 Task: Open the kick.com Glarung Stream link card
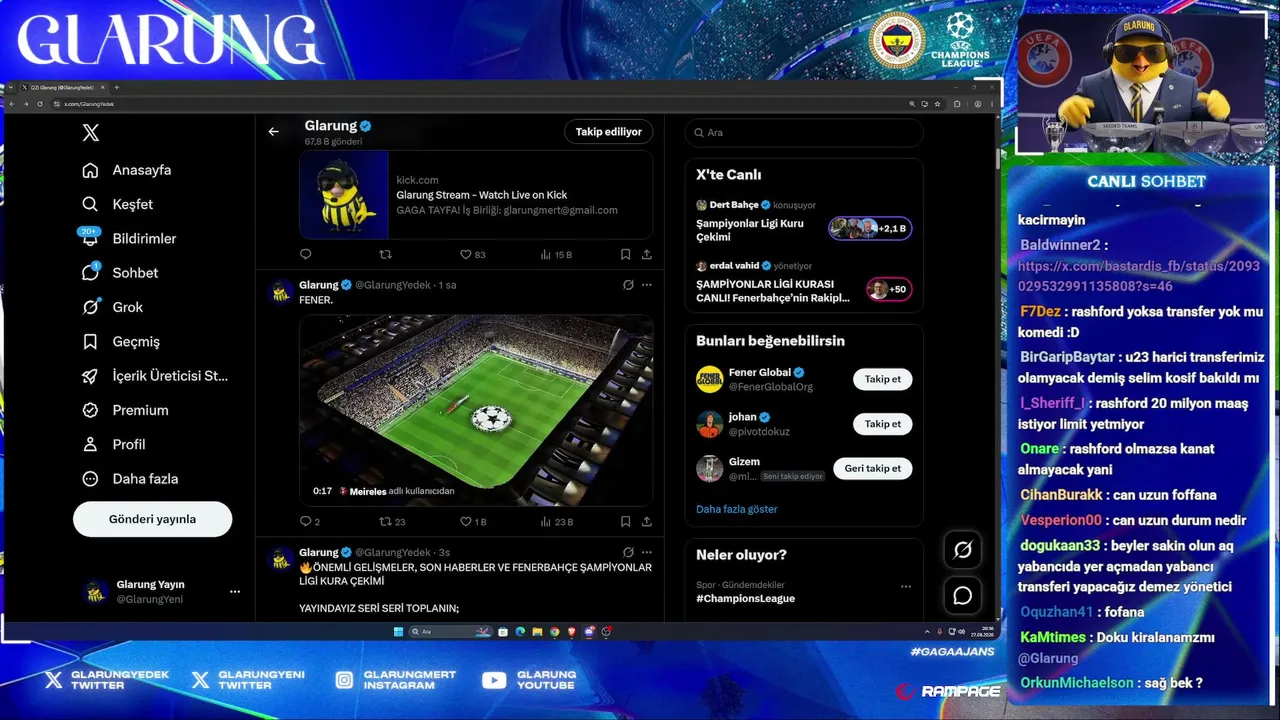pyautogui.click(x=476, y=195)
